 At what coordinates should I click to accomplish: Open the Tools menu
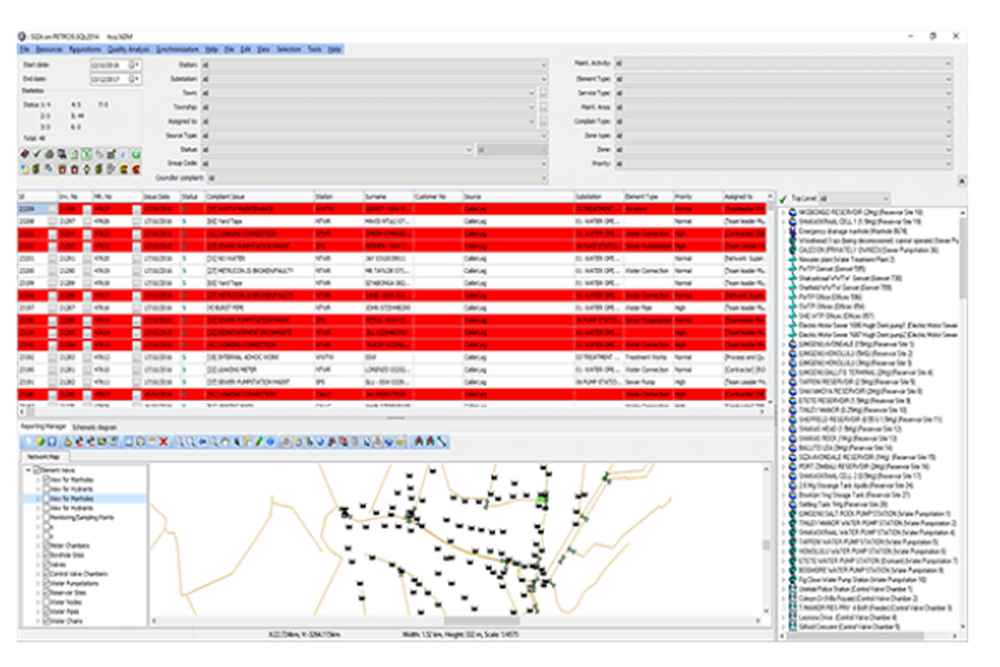click(x=314, y=49)
